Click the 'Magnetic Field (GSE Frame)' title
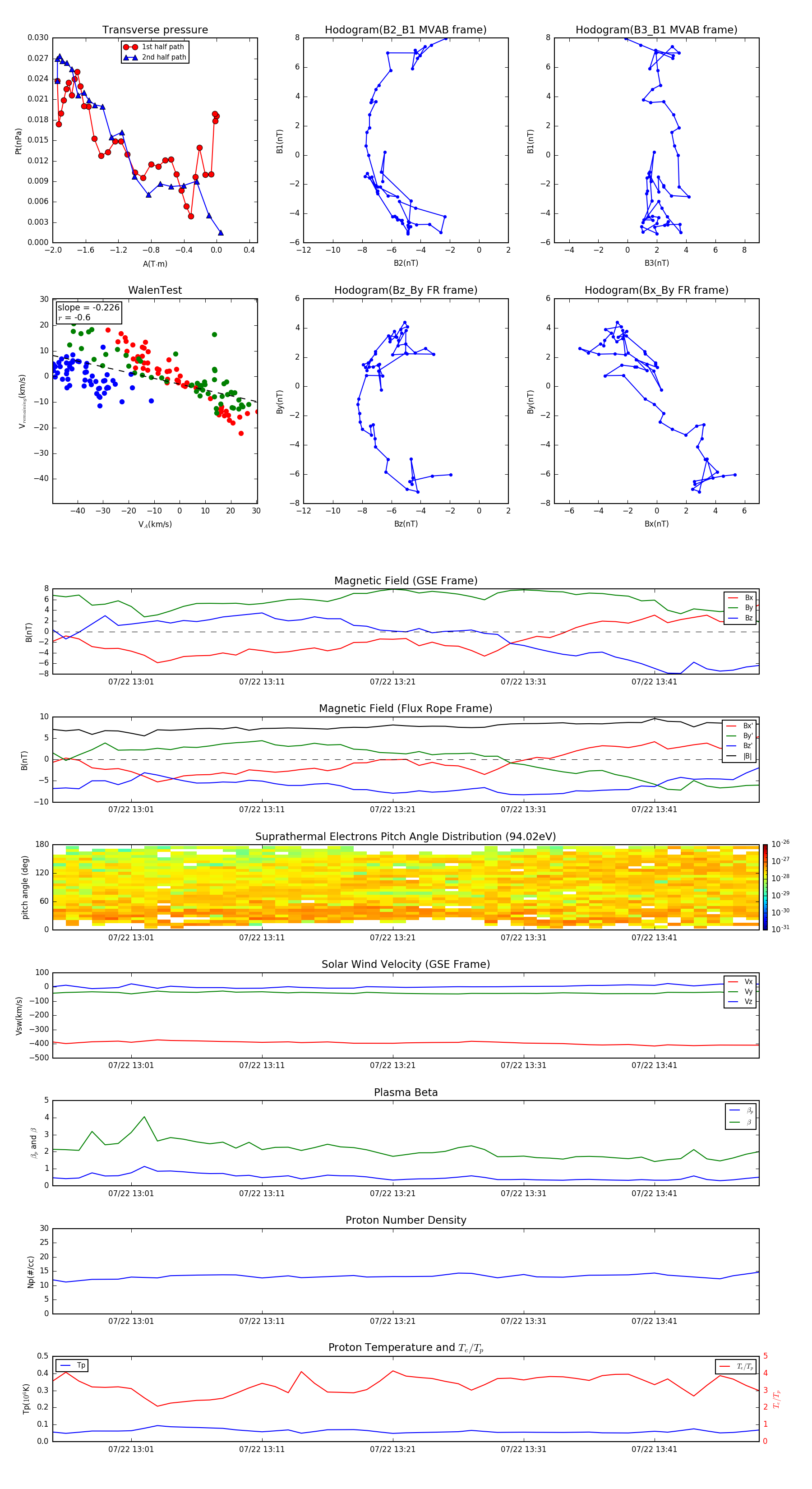812x1489 pixels. click(406, 581)
